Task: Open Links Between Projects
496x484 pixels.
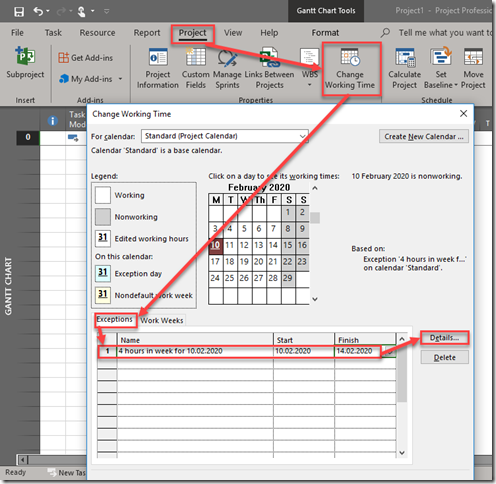Action: point(269,68)
